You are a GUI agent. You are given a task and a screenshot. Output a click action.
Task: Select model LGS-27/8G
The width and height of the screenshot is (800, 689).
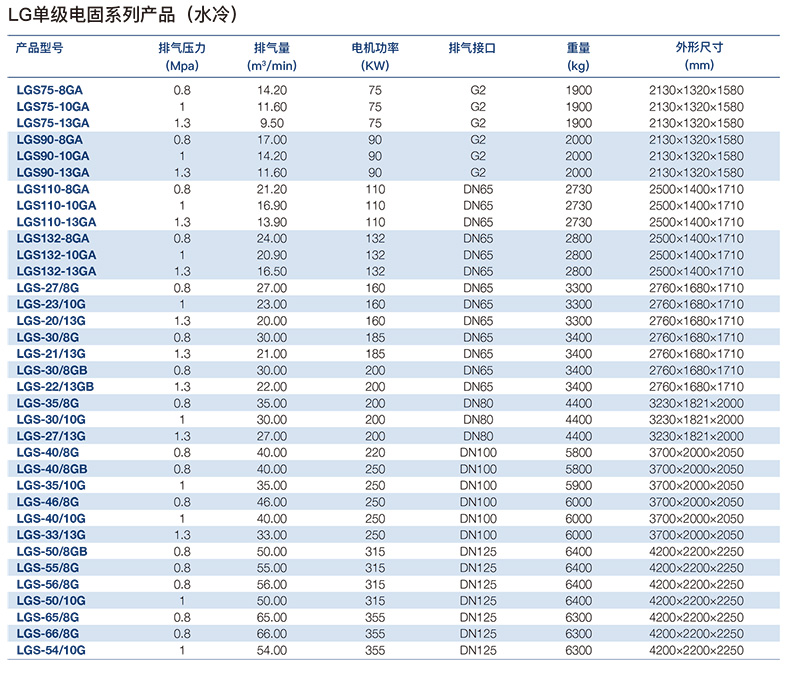click(48, 288)
